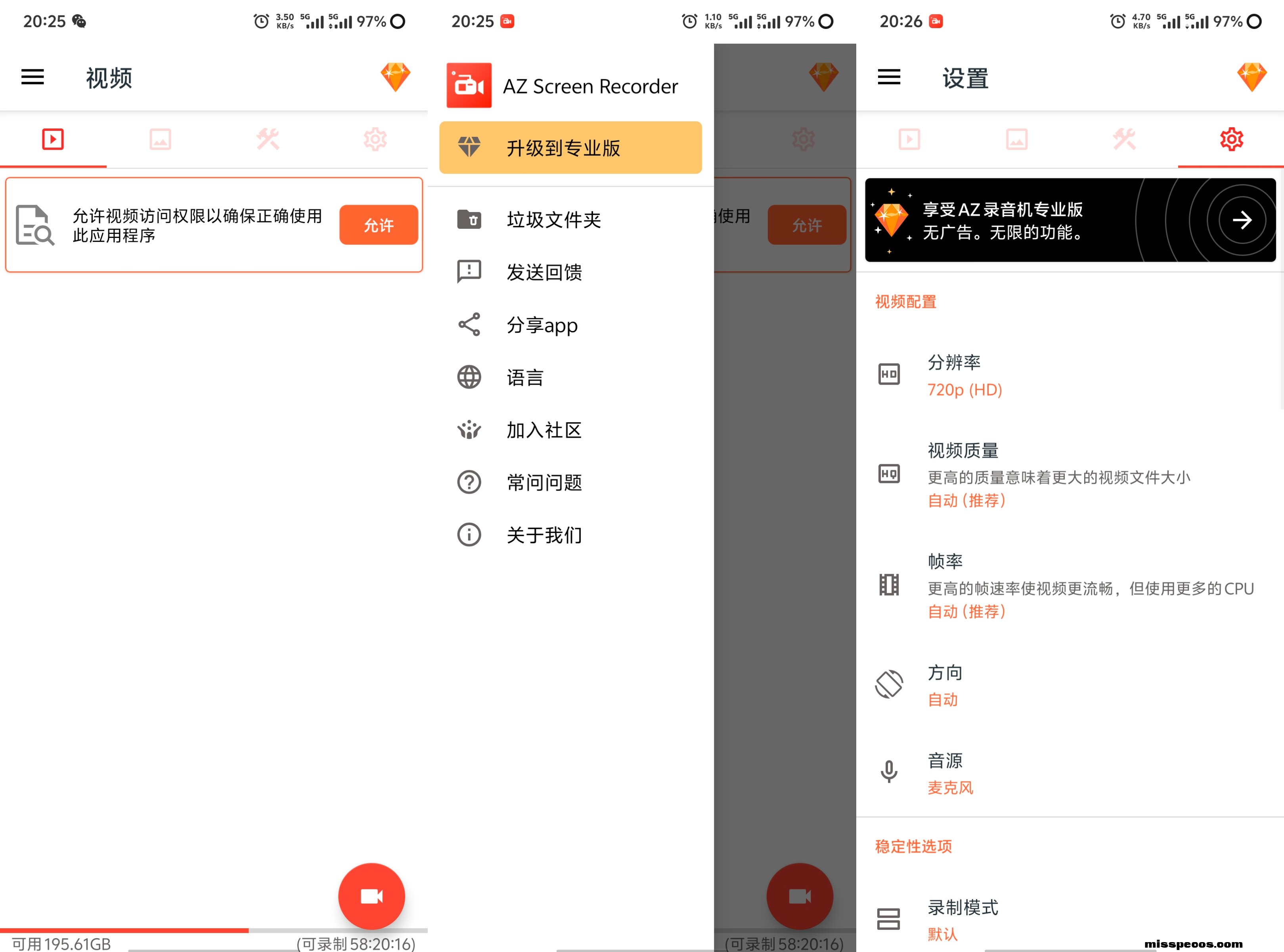Tap Upgrade to Pro (升级到专业版) button

[570, 147]
